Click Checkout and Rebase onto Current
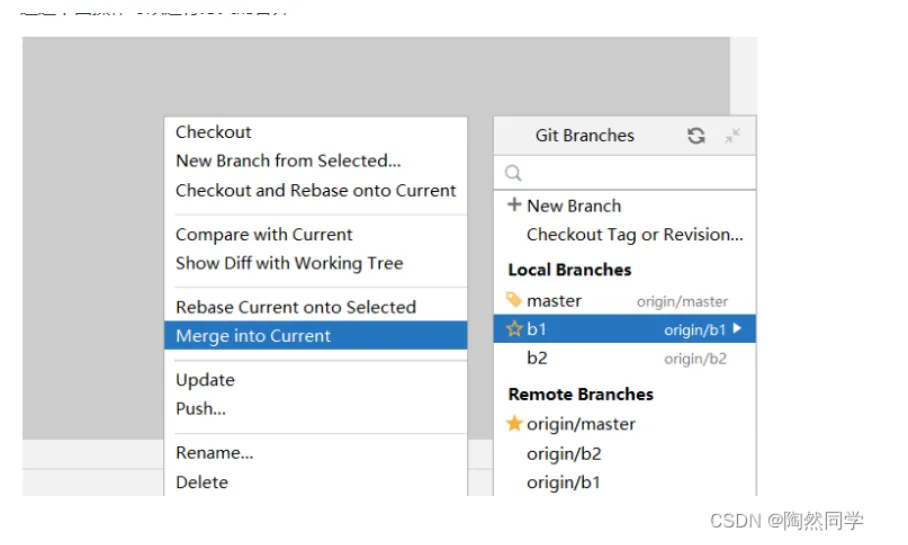Image resolution: width=908 pixels, height=545 pixels. [315, 190]
